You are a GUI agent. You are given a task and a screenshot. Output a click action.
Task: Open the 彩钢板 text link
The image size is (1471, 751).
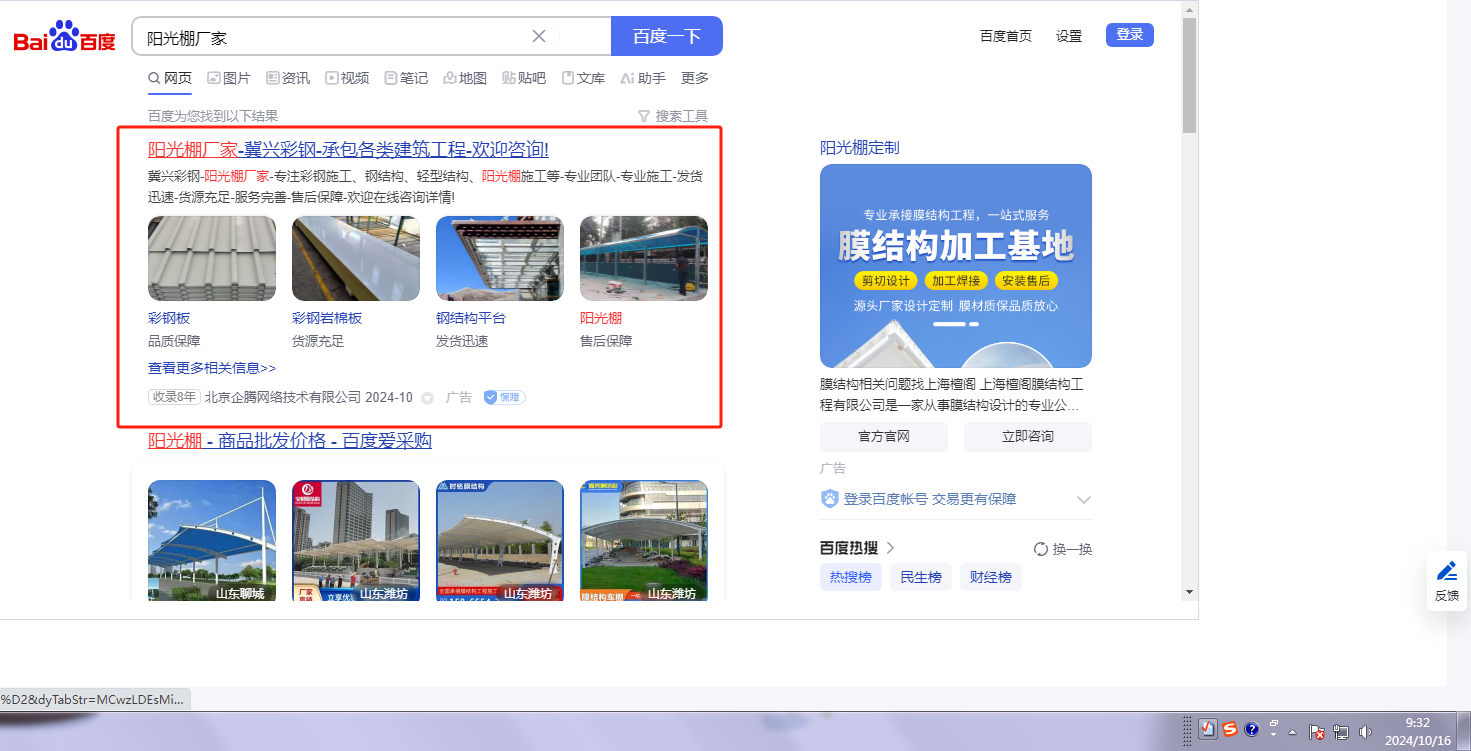click(x=169, y=318)
